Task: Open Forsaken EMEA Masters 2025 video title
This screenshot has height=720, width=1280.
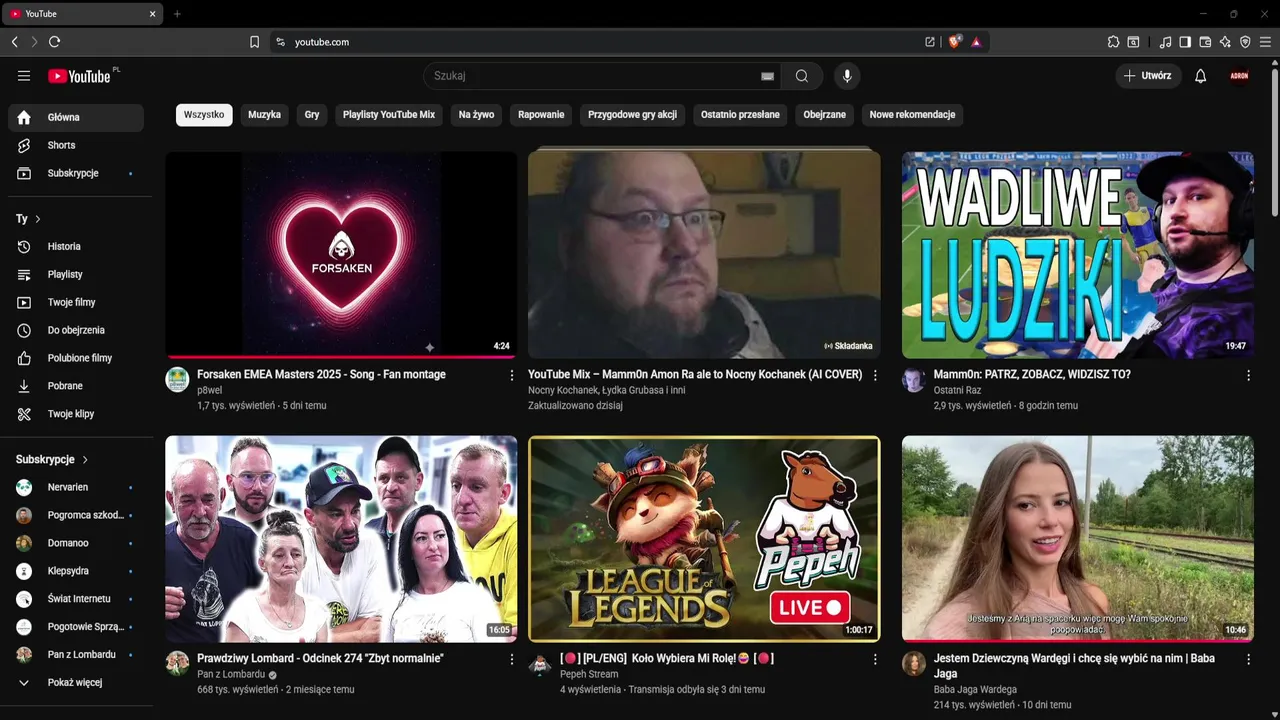Action: 321,375
